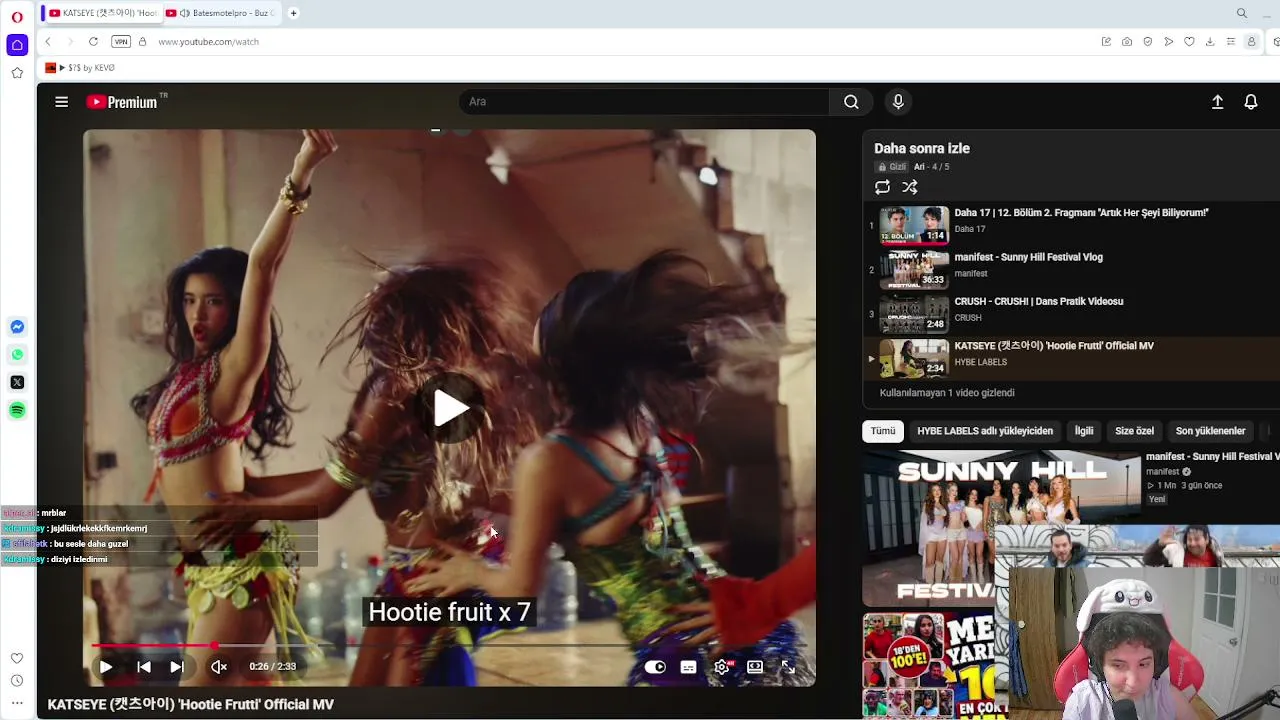Open the Opera sidebar heart (pinboards) icon
Viewport: 1280px width, 720px height.
pos(17,658)
